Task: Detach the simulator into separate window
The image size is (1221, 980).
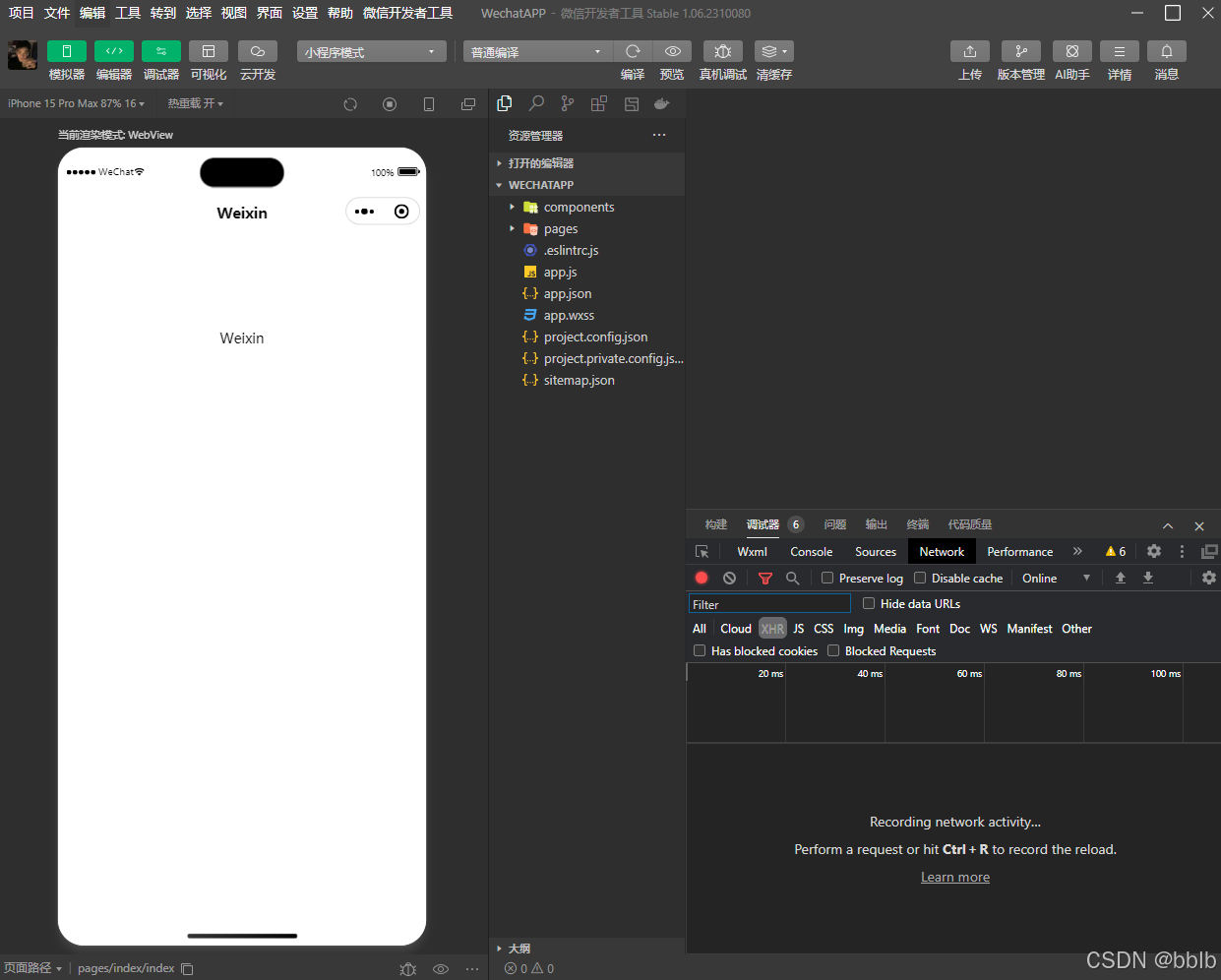Action: click(468, 104)
